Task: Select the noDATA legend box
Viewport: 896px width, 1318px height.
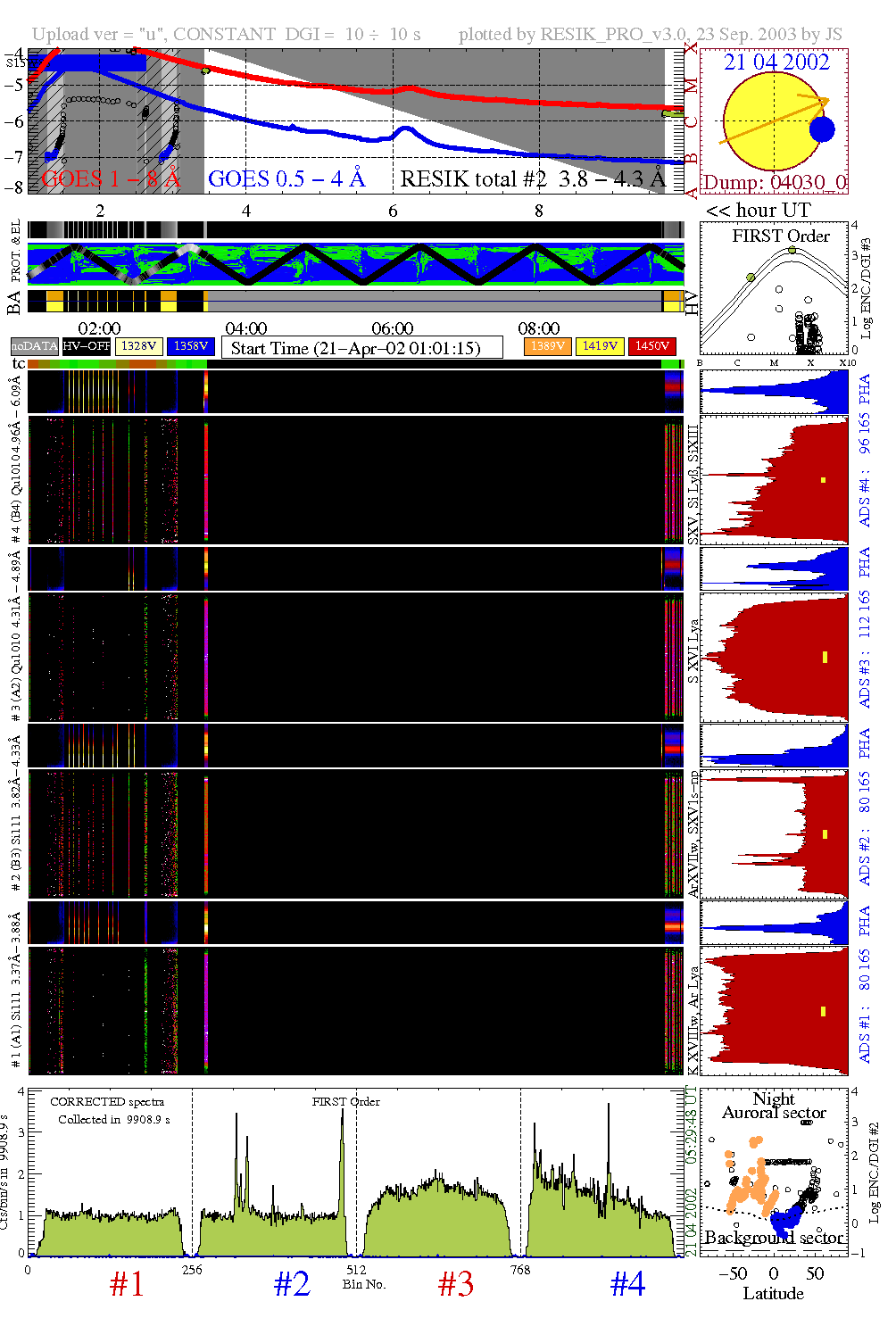Action: [34, 346]
